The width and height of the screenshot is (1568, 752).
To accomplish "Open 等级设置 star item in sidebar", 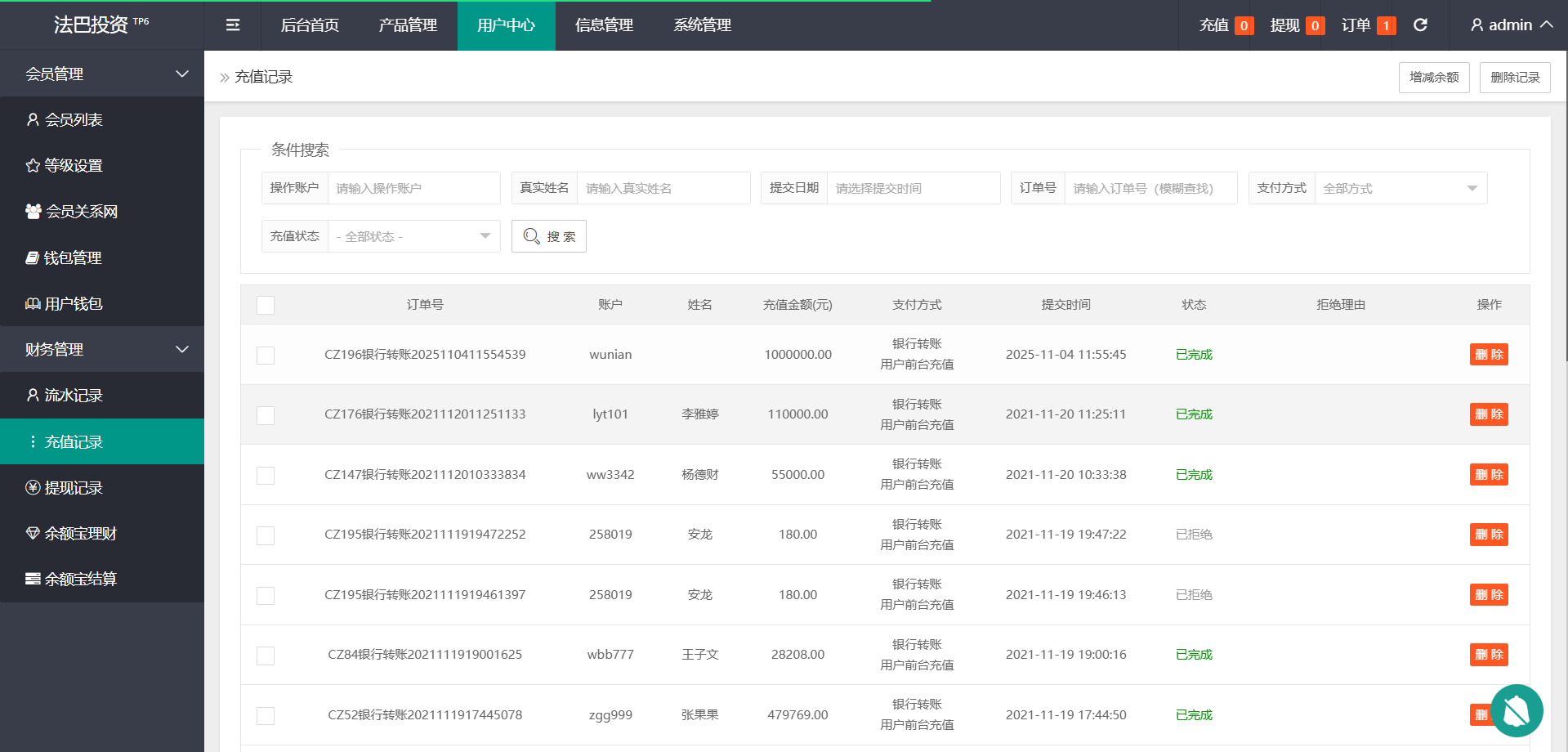I will tap(74, 166).
